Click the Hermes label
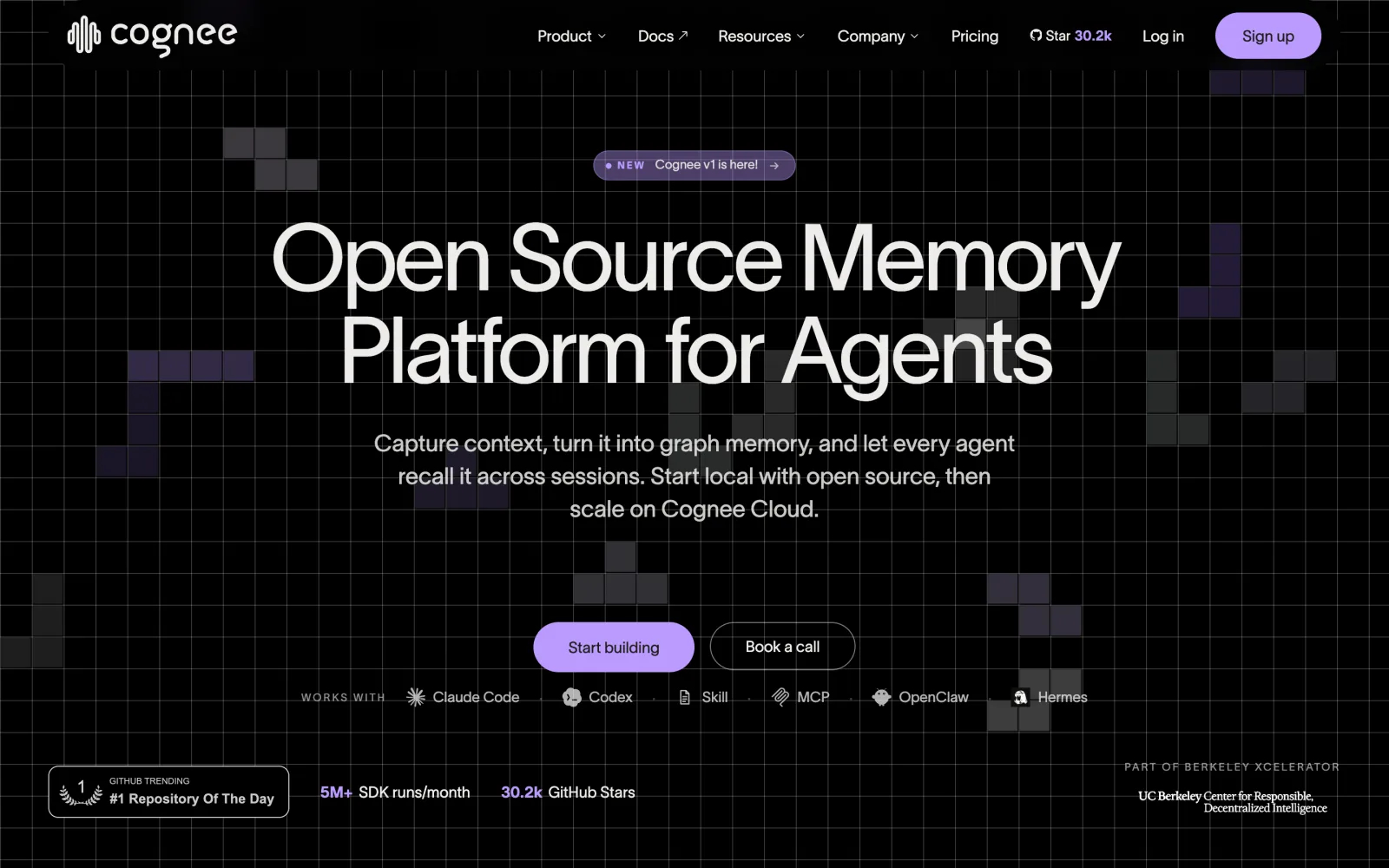Screen dimensions: 1389x868 (1063, 697)
